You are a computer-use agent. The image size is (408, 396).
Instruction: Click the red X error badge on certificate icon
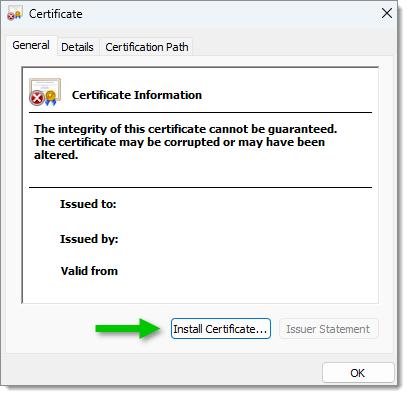coord(37,98)
